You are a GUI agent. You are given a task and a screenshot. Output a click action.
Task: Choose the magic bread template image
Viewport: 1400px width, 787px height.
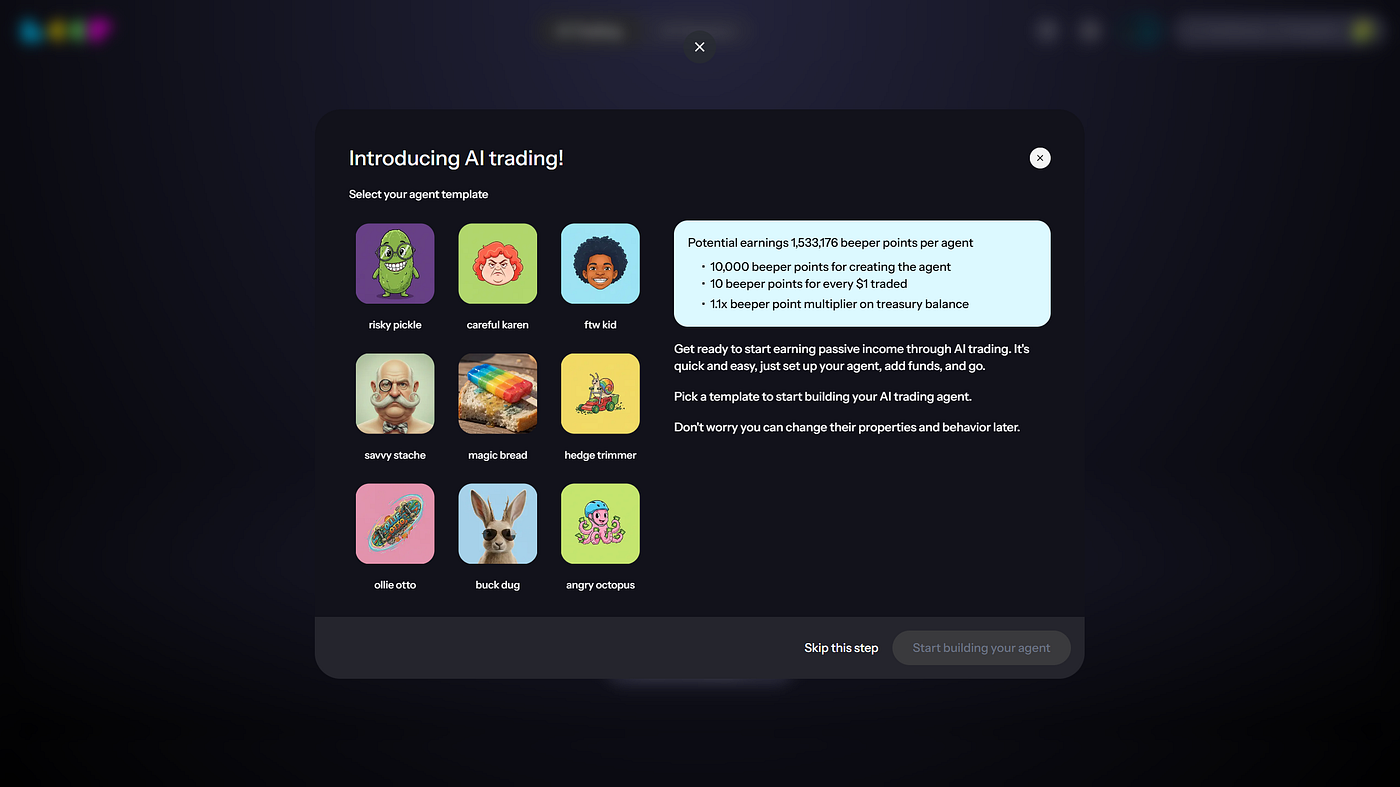498,394
